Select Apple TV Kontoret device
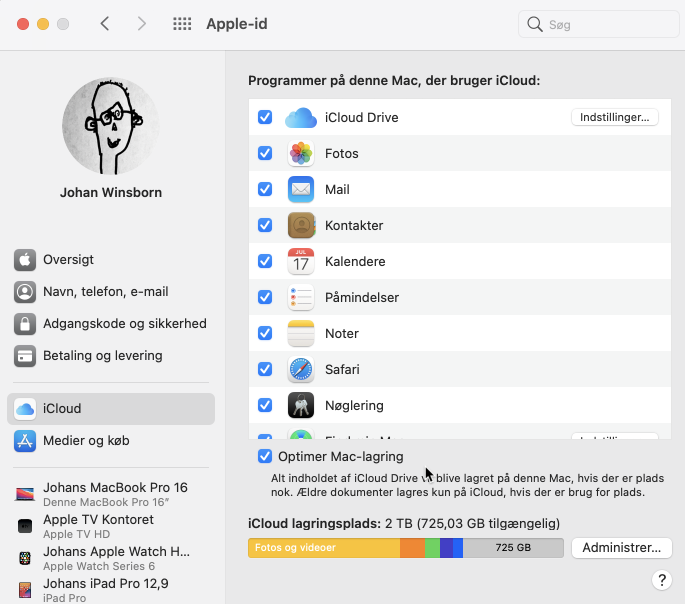This screenshot has width=685, height=604. click(x=111, y=526)
